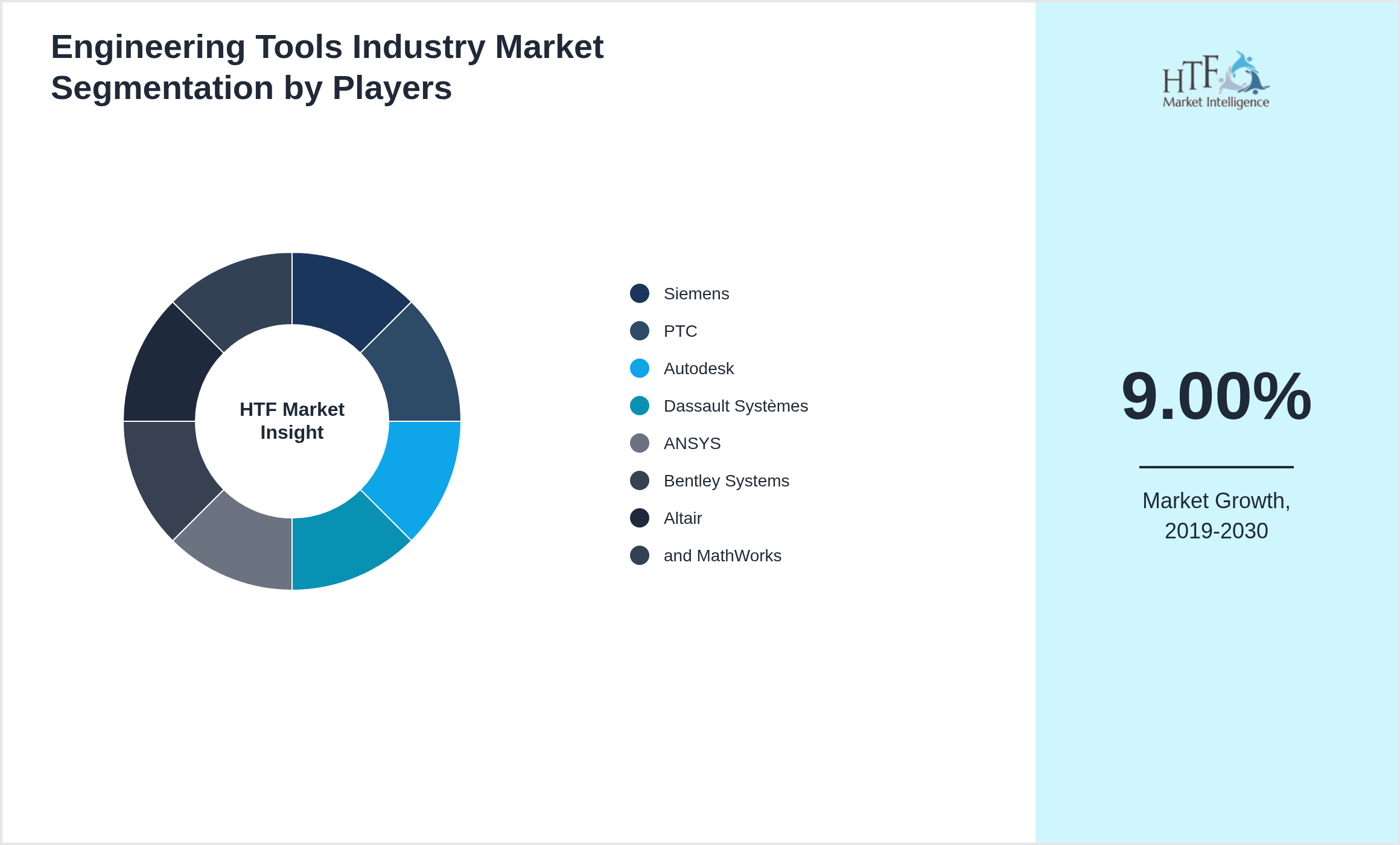Click the ANSYS legend color dot
The height and width of the screenshot is (845, 1400).
coord(640,443)
